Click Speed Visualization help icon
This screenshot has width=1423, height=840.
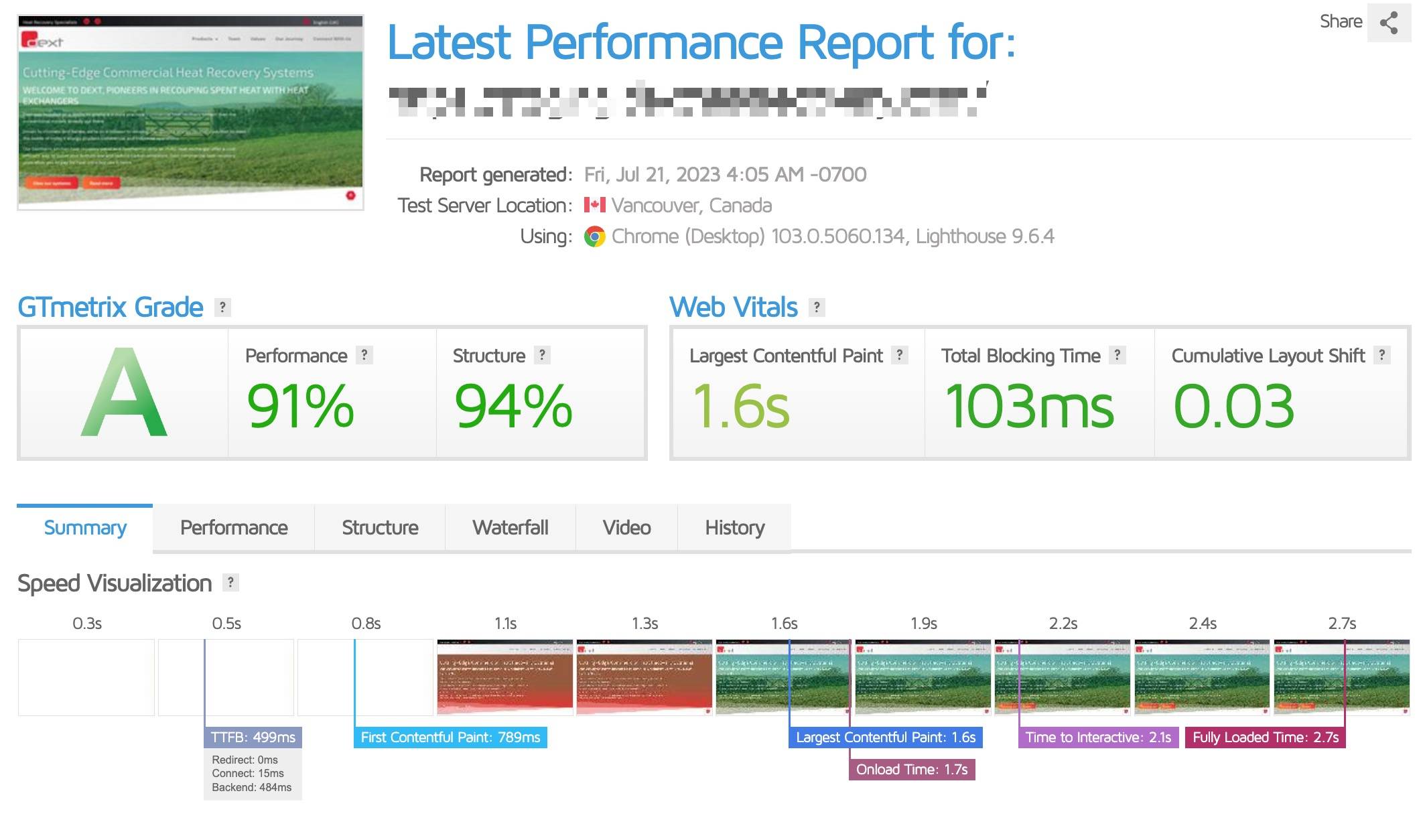click(x=230, y=583)
